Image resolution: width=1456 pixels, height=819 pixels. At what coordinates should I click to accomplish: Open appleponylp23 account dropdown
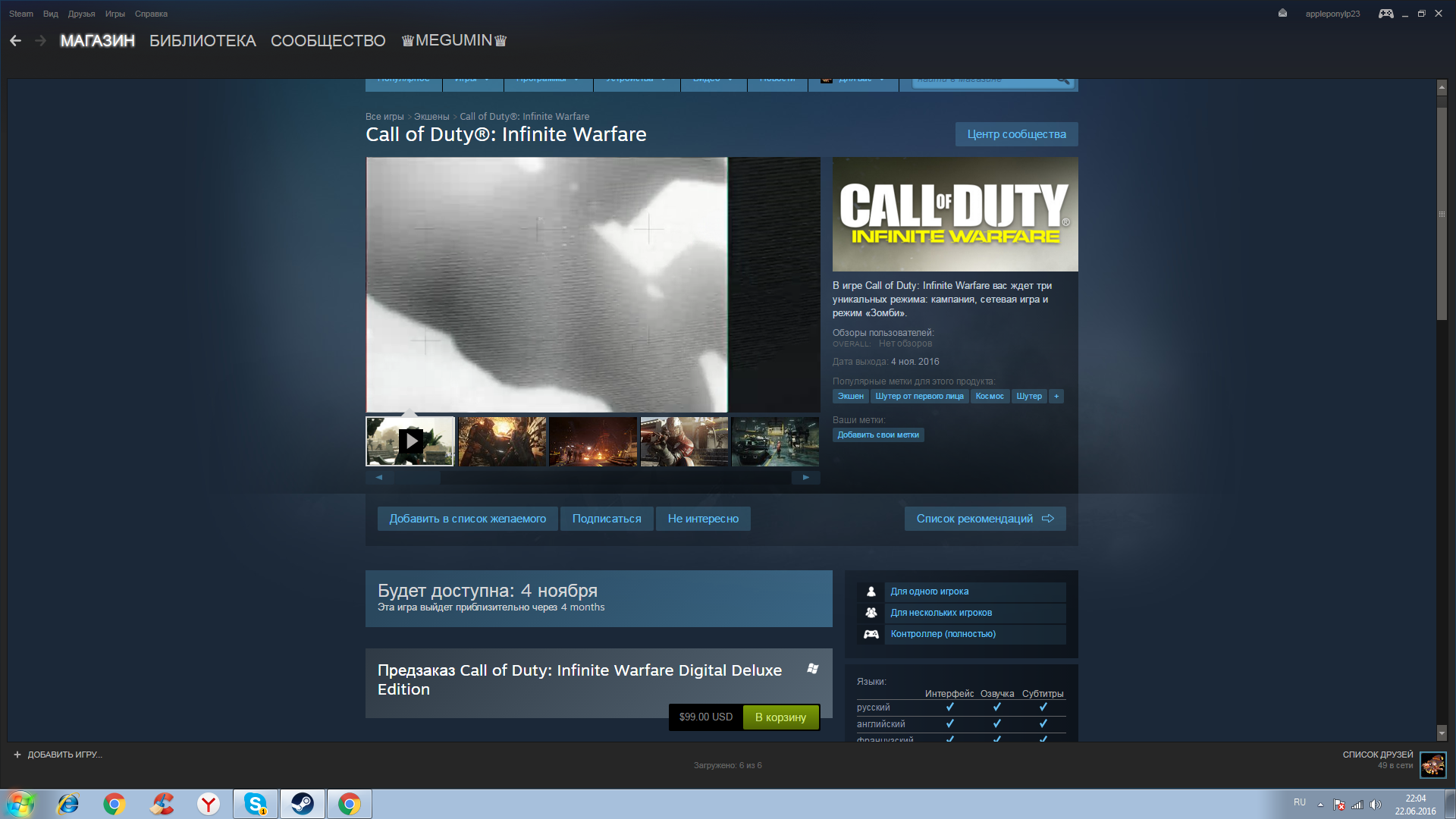pos(1332,14)
